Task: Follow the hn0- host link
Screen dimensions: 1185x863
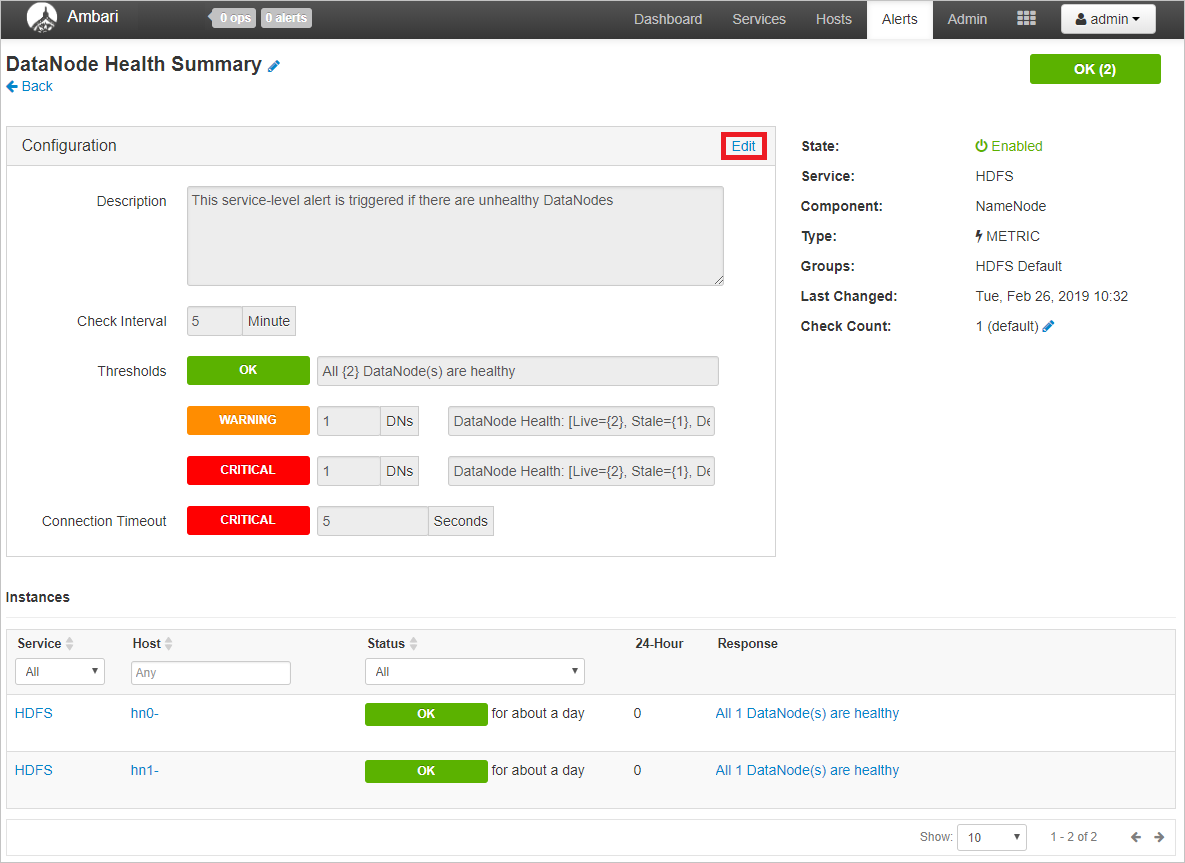Action: click(144, 713)
